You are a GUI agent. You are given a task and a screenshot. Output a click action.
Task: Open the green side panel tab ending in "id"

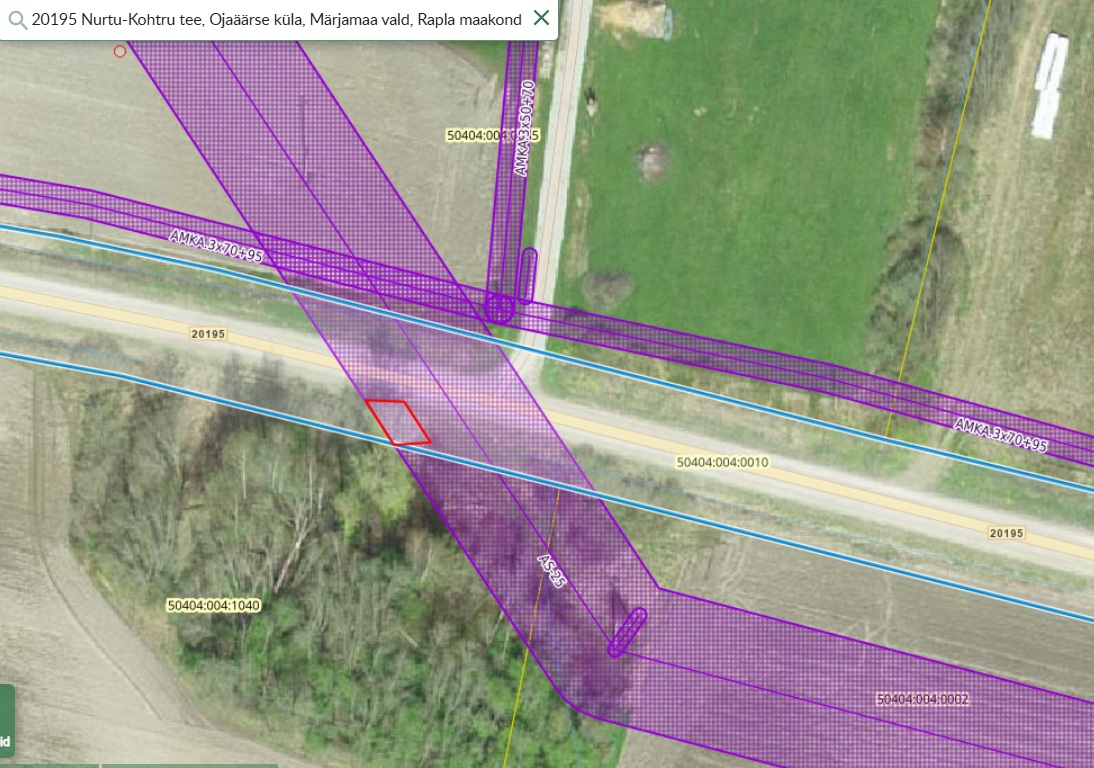6,720
